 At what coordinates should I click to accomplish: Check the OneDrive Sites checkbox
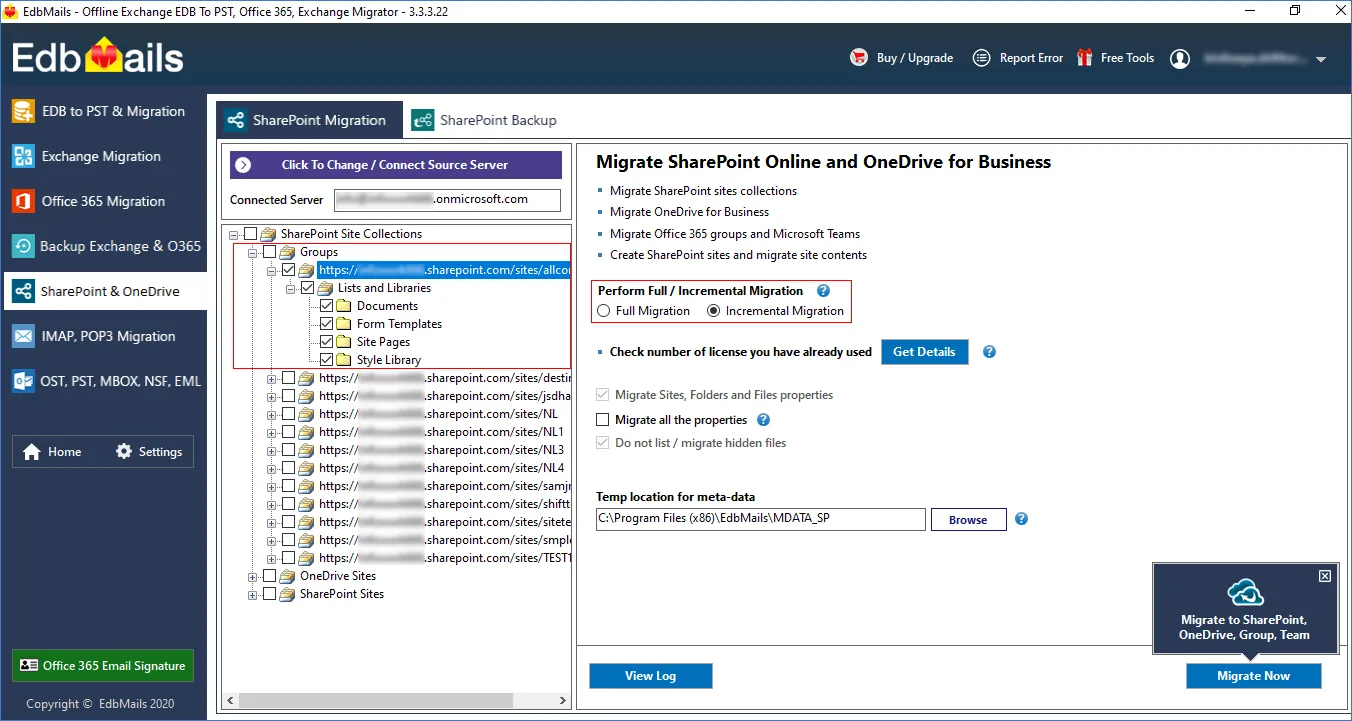pyautogui.click(x=269, y=576)
